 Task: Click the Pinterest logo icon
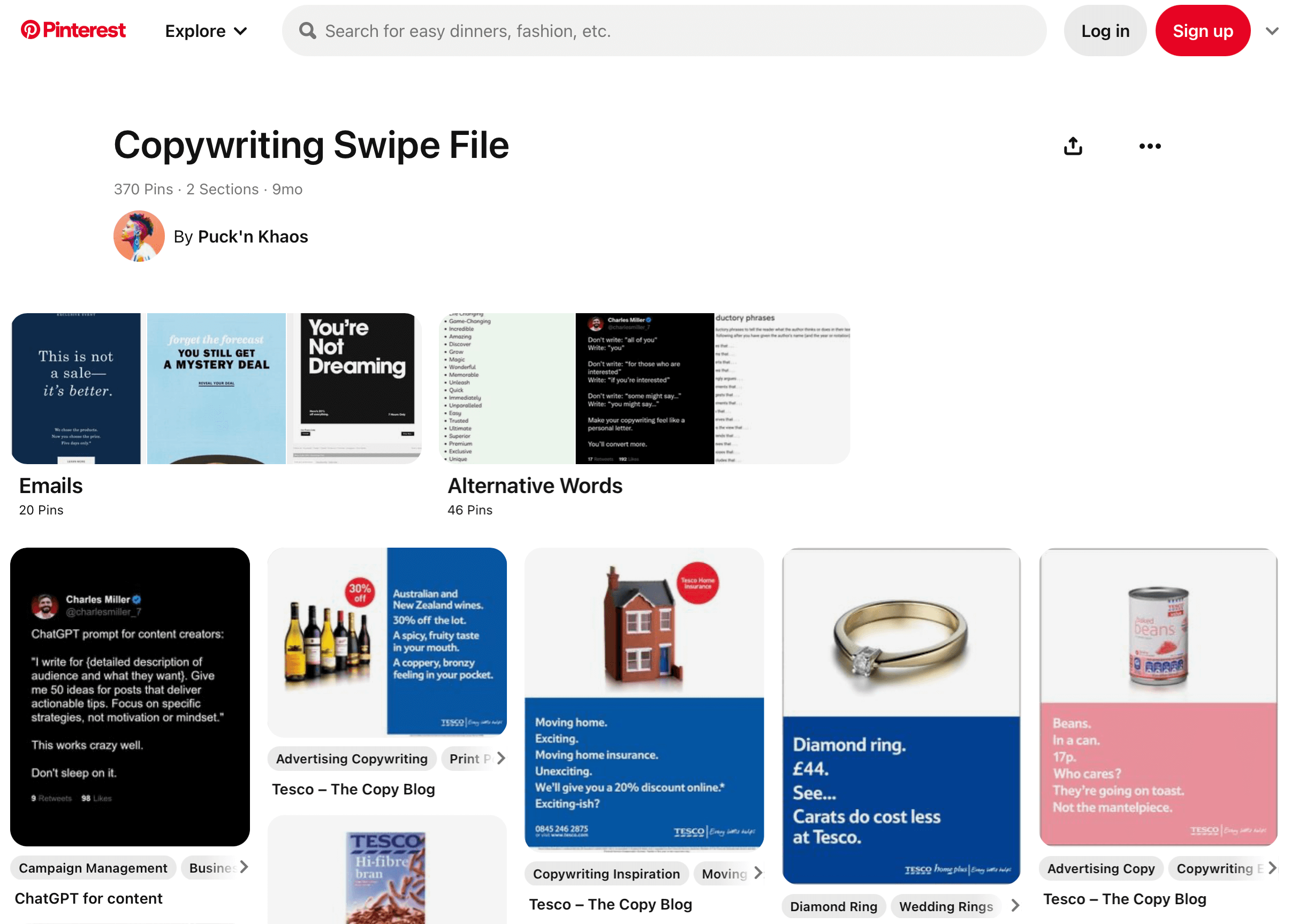coord(30,29)
